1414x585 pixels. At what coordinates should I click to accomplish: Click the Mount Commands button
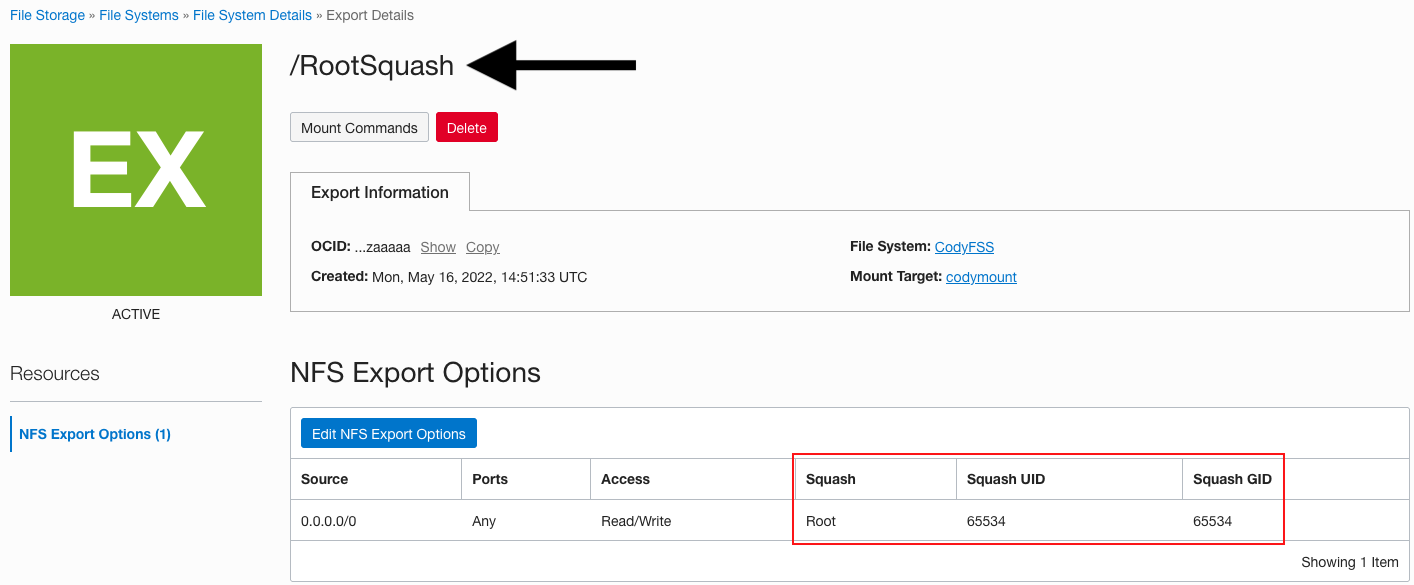point(358,127)
